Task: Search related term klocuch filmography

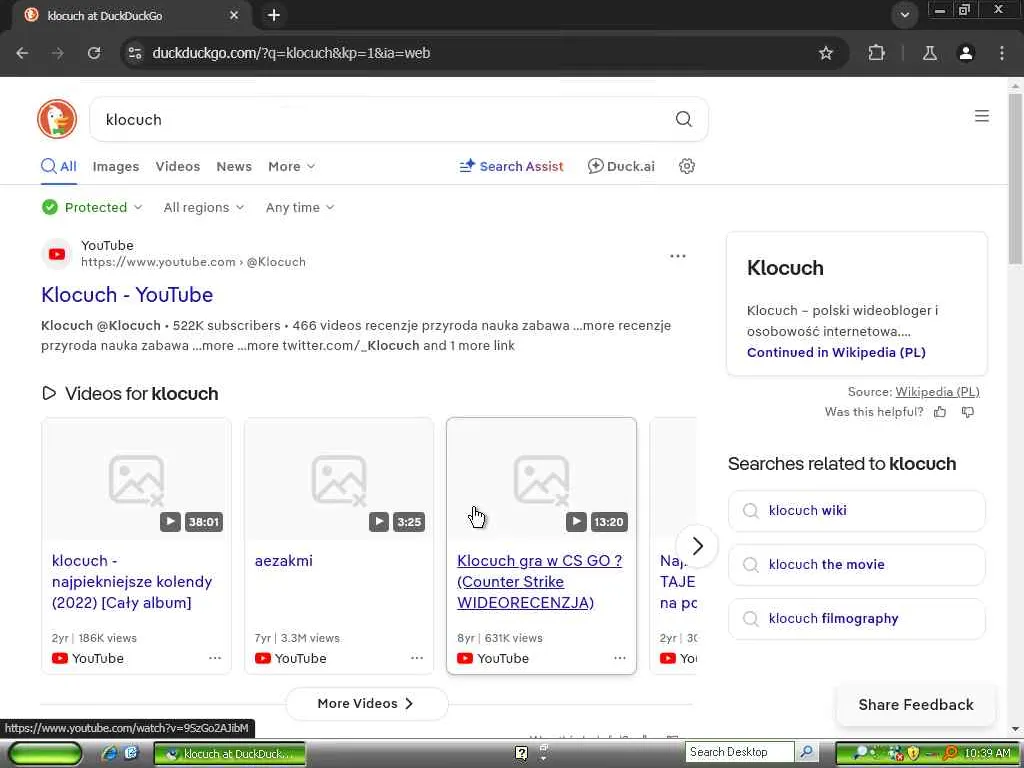Action: (x=856, y=619)
